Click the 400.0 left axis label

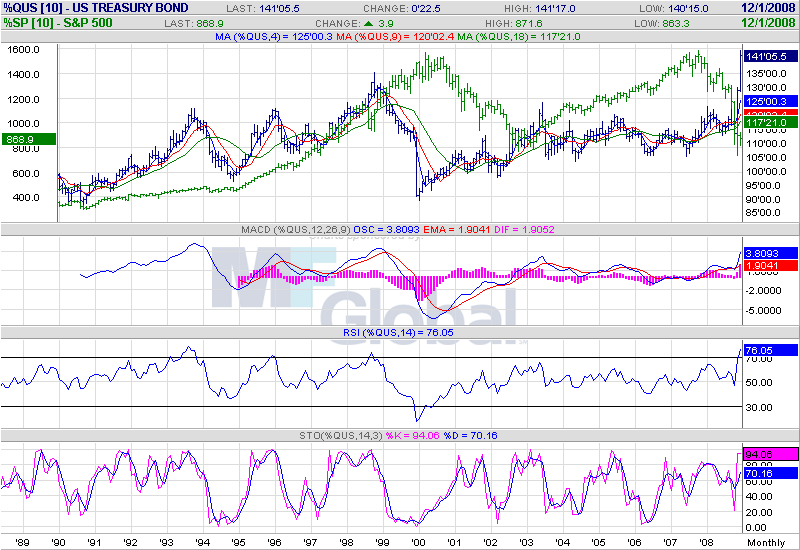click(26, 197)
